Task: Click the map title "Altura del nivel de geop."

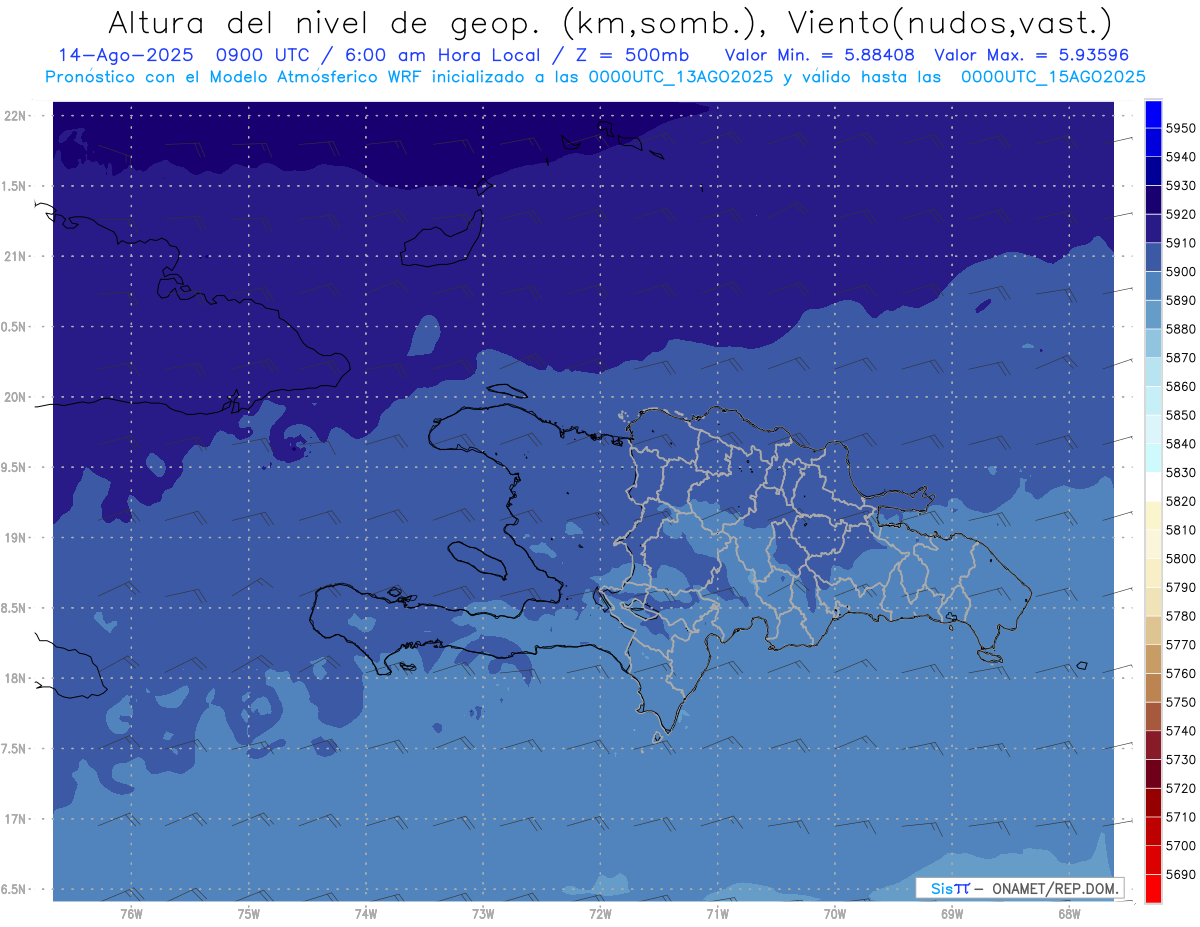Action: point(323,23)
